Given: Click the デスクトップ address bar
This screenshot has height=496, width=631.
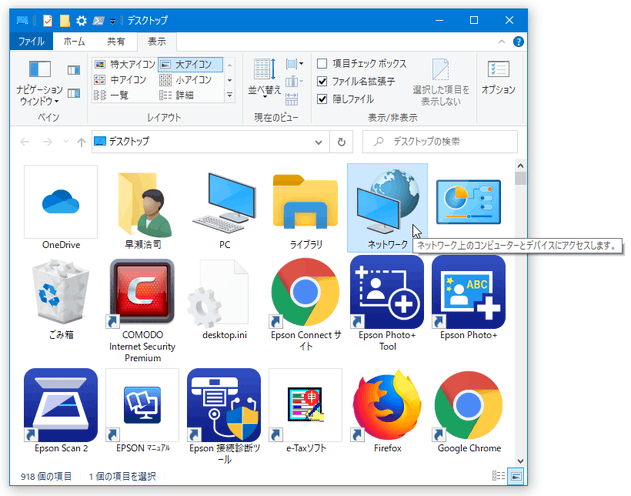Looking at the screenshot, I should pyautogui.click(x=210, y=142).
